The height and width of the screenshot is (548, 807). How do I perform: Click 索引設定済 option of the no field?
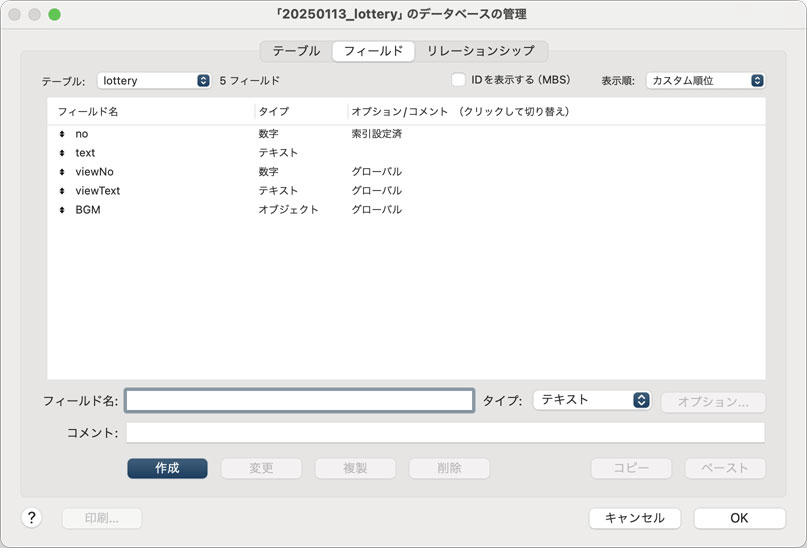tap(376, 134)
